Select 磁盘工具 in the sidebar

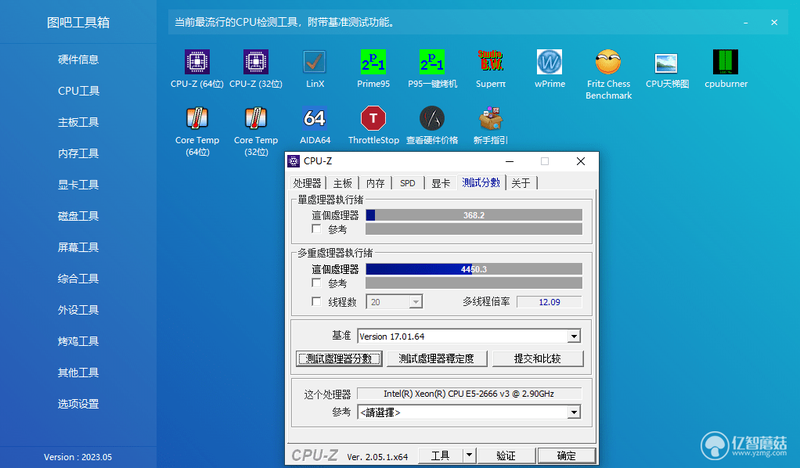coord(78,216)
